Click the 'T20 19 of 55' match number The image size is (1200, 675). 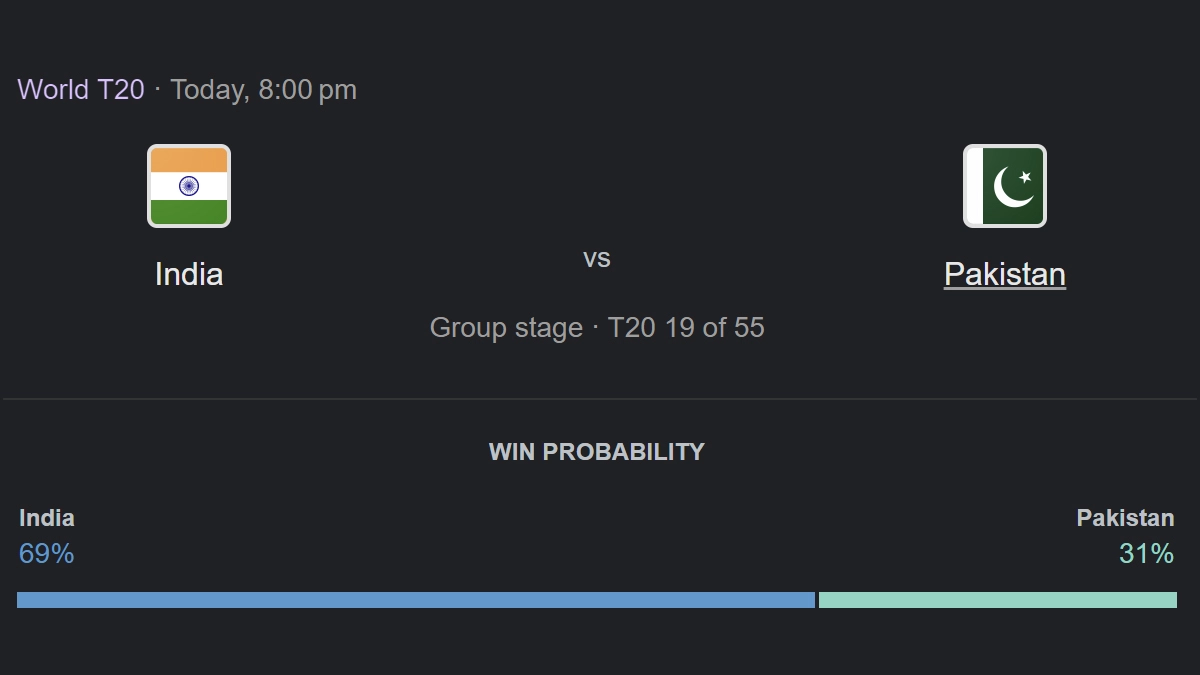point(686,328)
